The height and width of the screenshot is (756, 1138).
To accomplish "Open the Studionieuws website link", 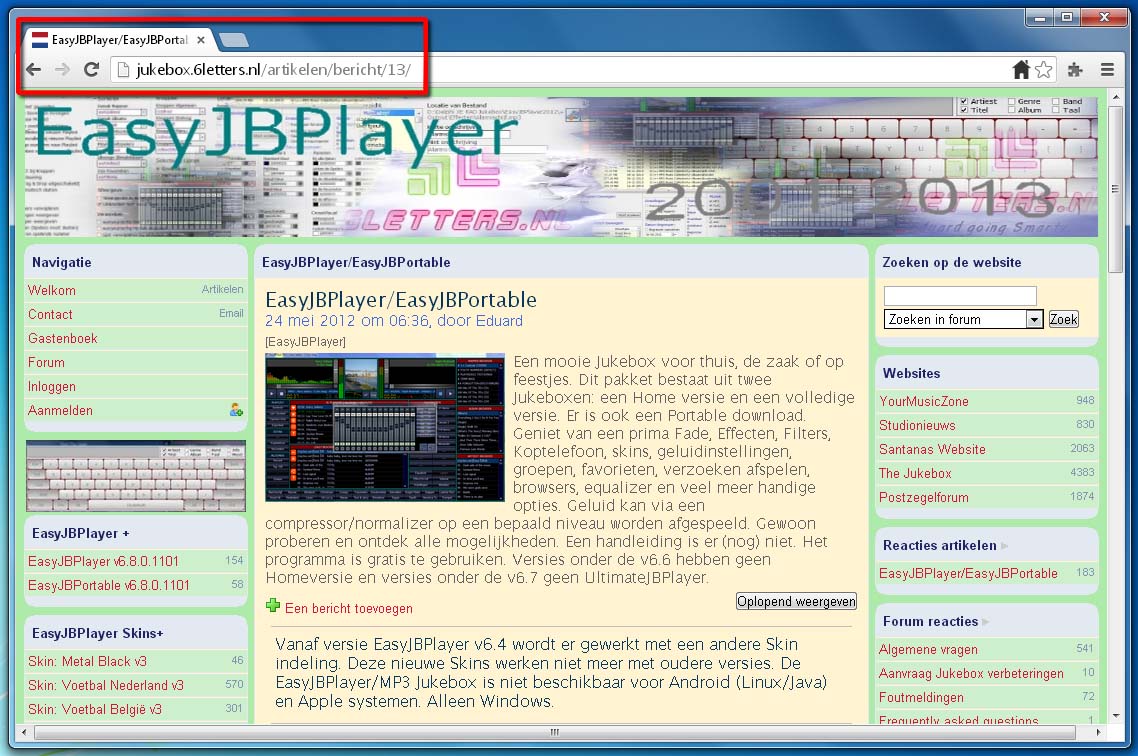I will coord(917,425).
